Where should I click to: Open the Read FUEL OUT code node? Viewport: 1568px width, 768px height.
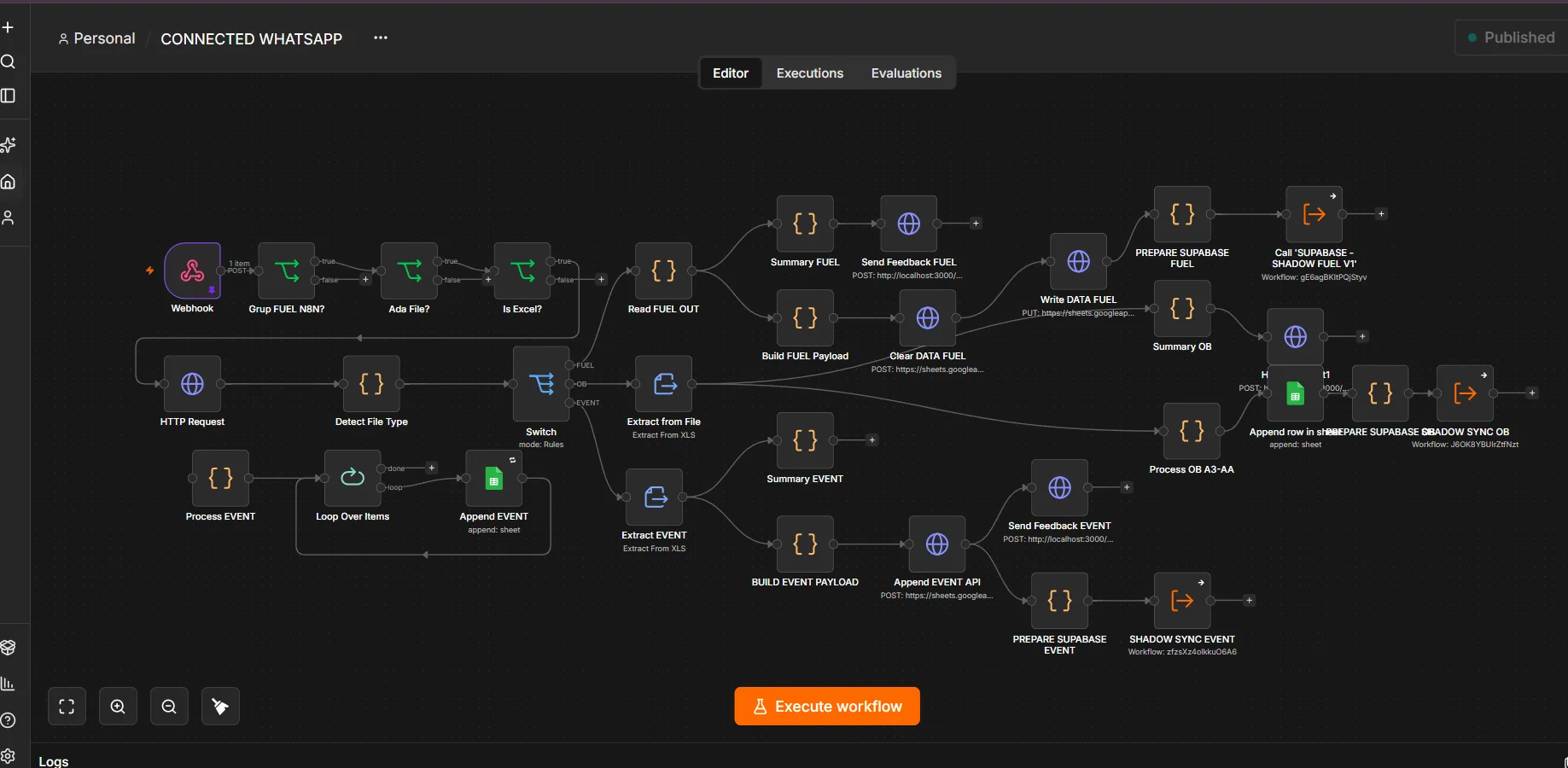point(664,271)
